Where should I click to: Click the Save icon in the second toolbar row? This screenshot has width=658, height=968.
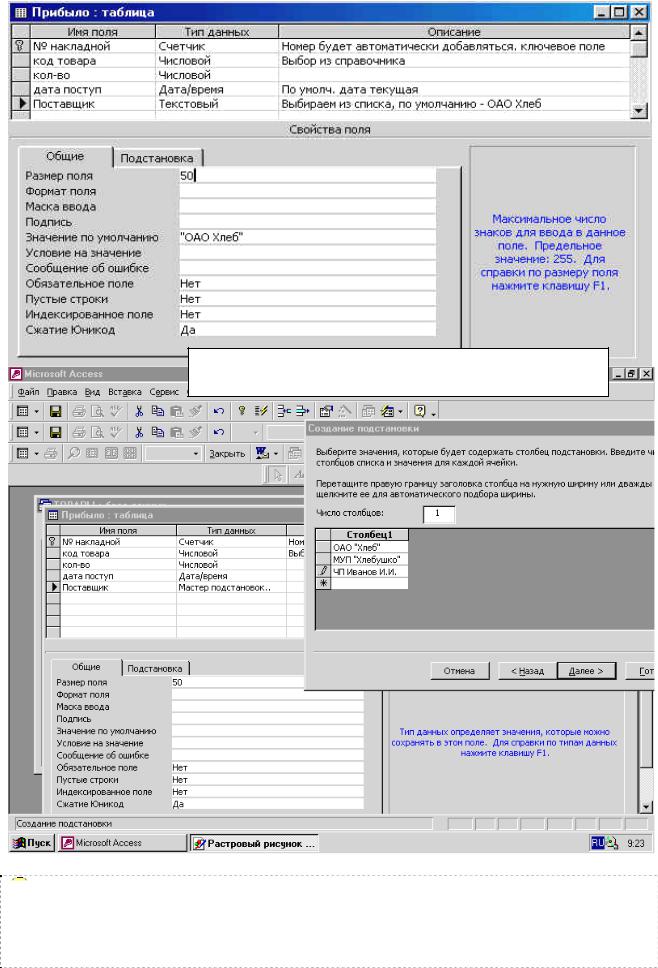[x=55, y=432]
